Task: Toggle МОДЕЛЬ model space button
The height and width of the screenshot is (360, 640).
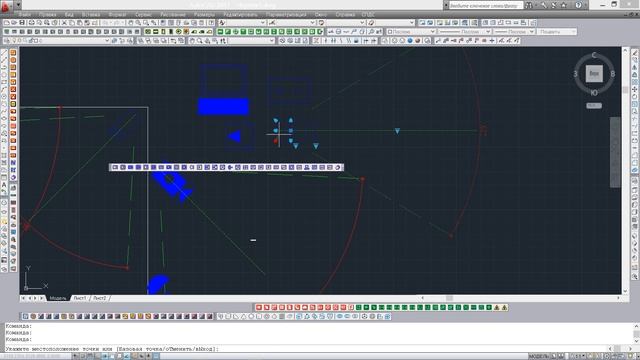Action: [538, 356]
